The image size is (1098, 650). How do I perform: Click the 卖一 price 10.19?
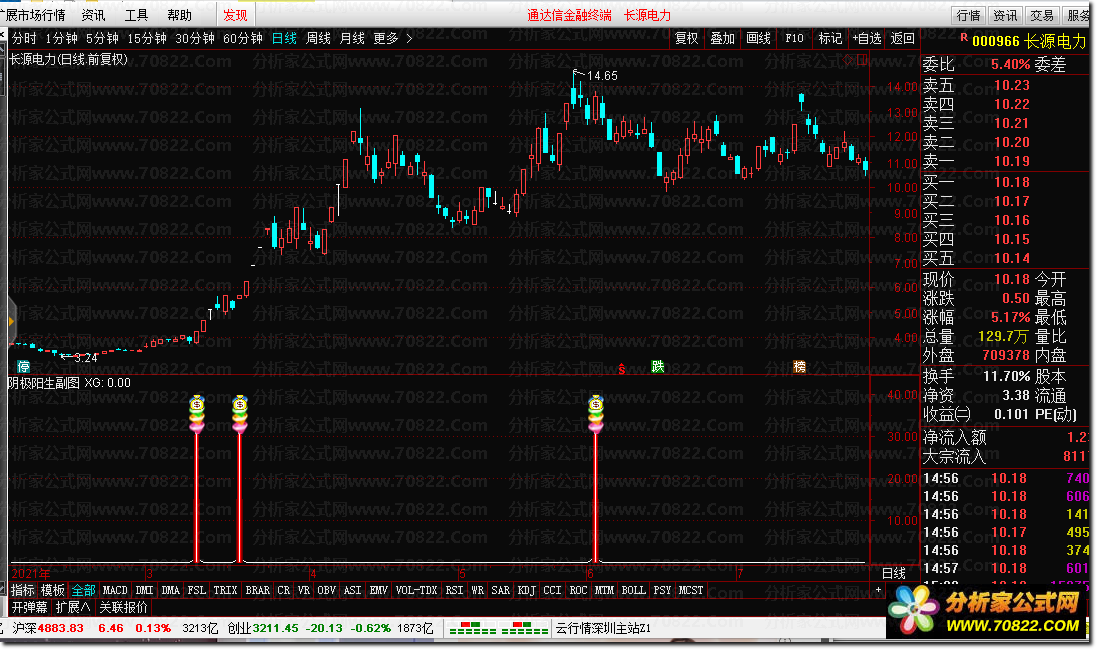pyautogui.click(x=1011, y=161)
